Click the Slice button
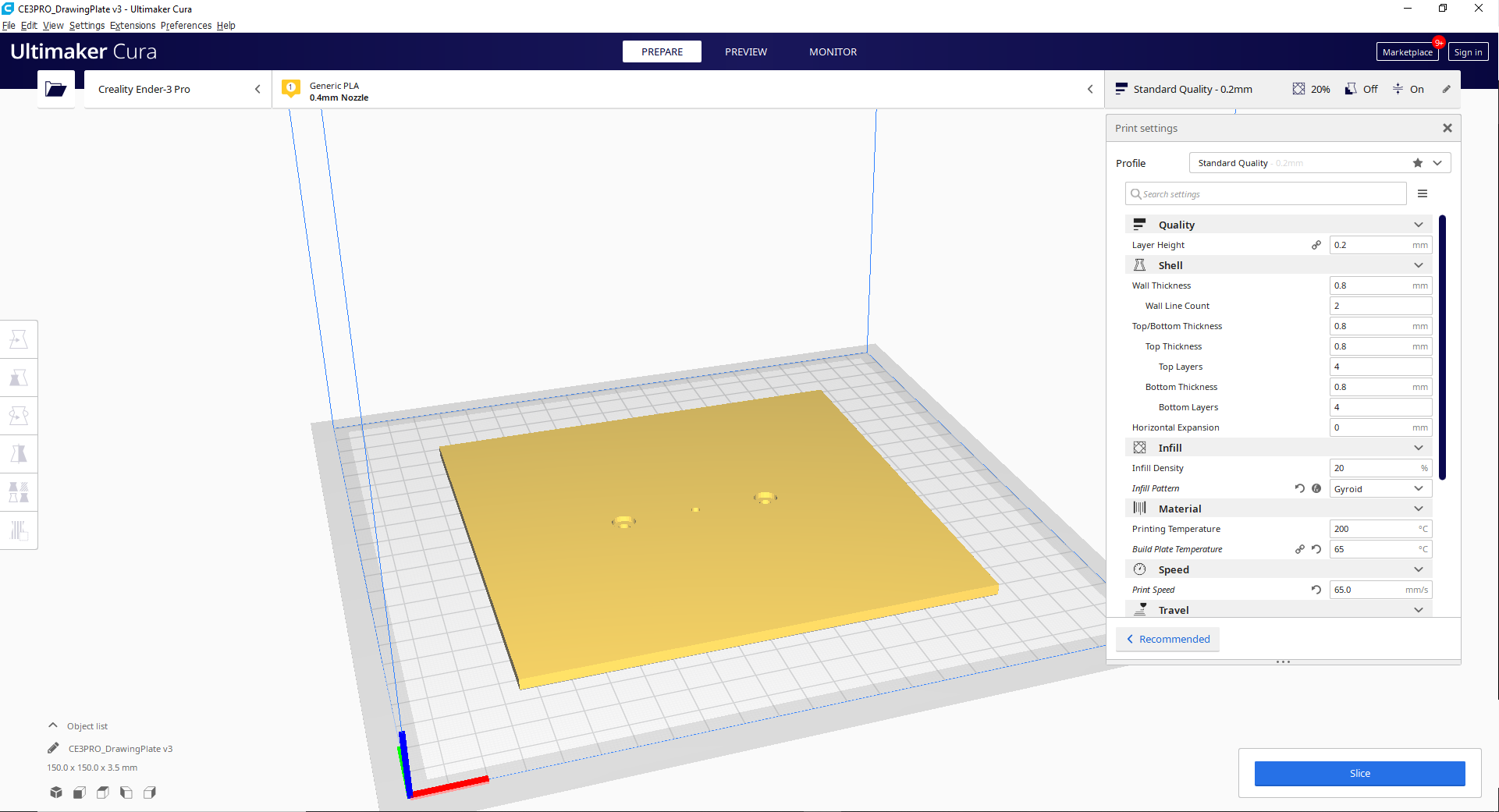 click(1359, 773)
